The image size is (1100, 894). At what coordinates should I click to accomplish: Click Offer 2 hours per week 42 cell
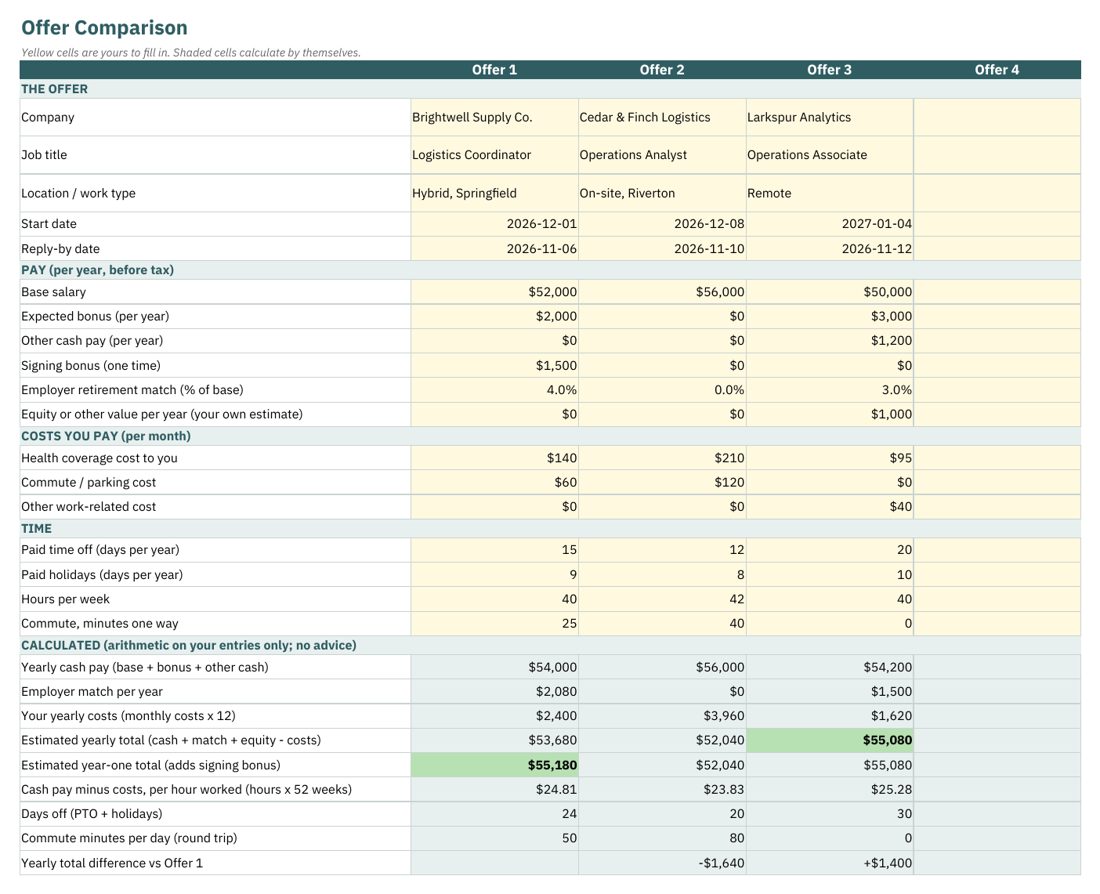point(662,599)
